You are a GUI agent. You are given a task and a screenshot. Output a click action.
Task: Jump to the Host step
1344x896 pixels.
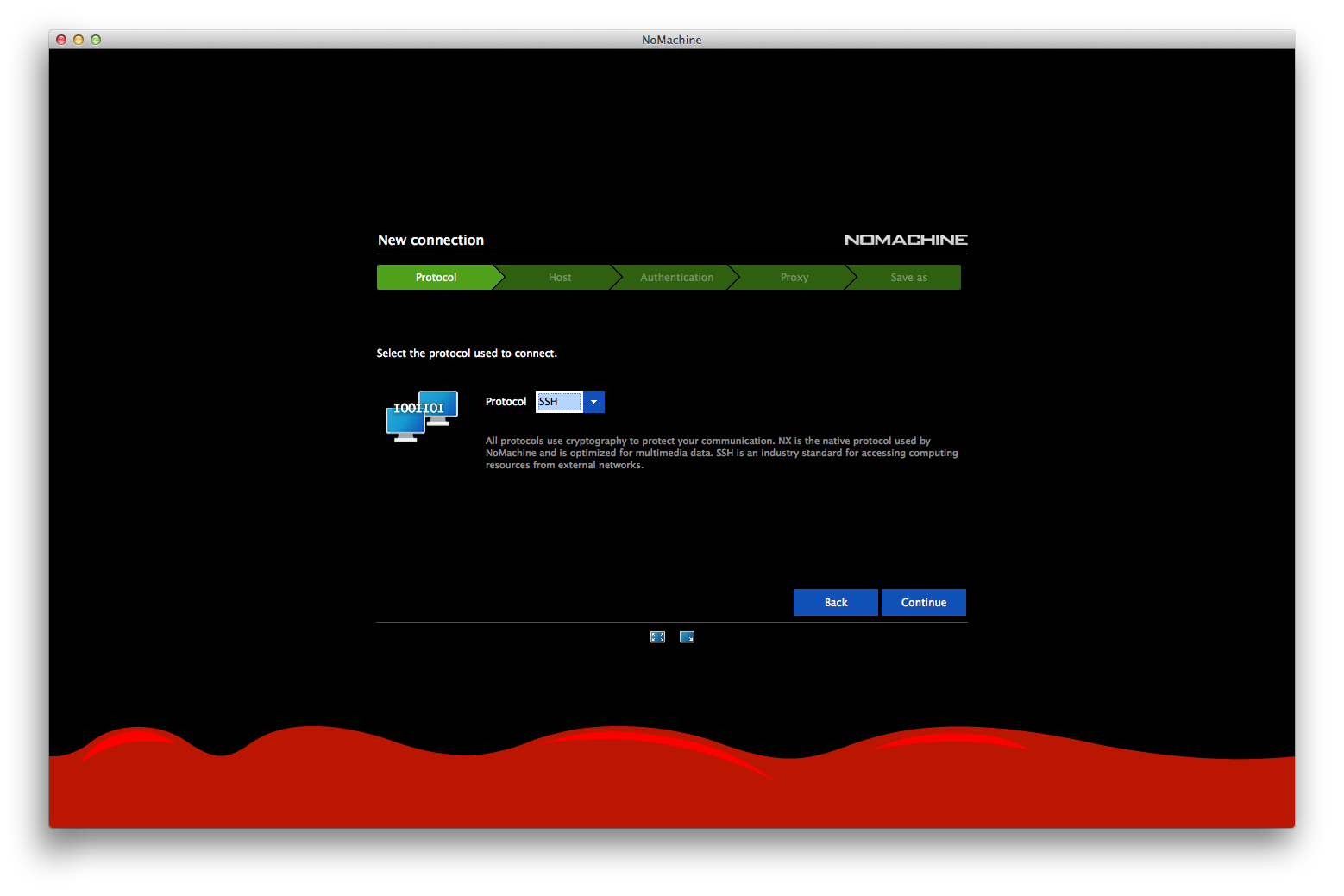click(x=559, y=278)
